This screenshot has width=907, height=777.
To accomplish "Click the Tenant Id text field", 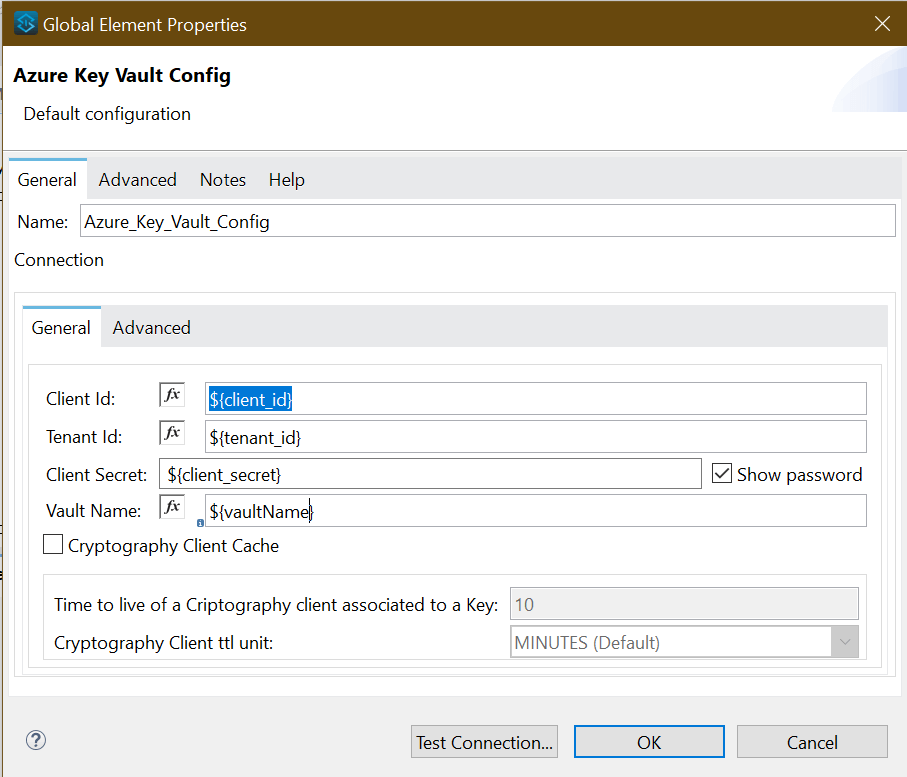I will tap(535, 437).
